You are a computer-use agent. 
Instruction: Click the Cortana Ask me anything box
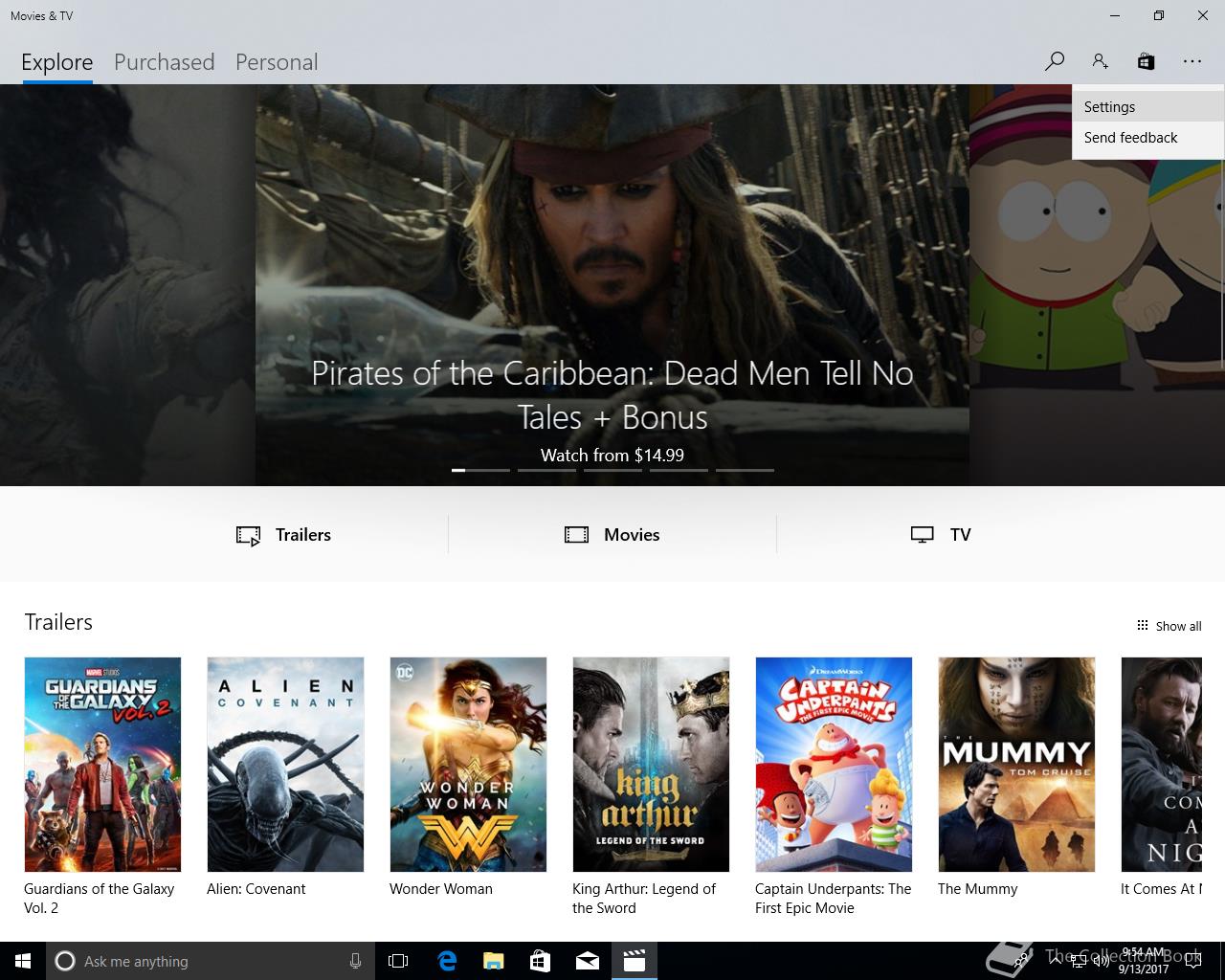tap(210, 961)
